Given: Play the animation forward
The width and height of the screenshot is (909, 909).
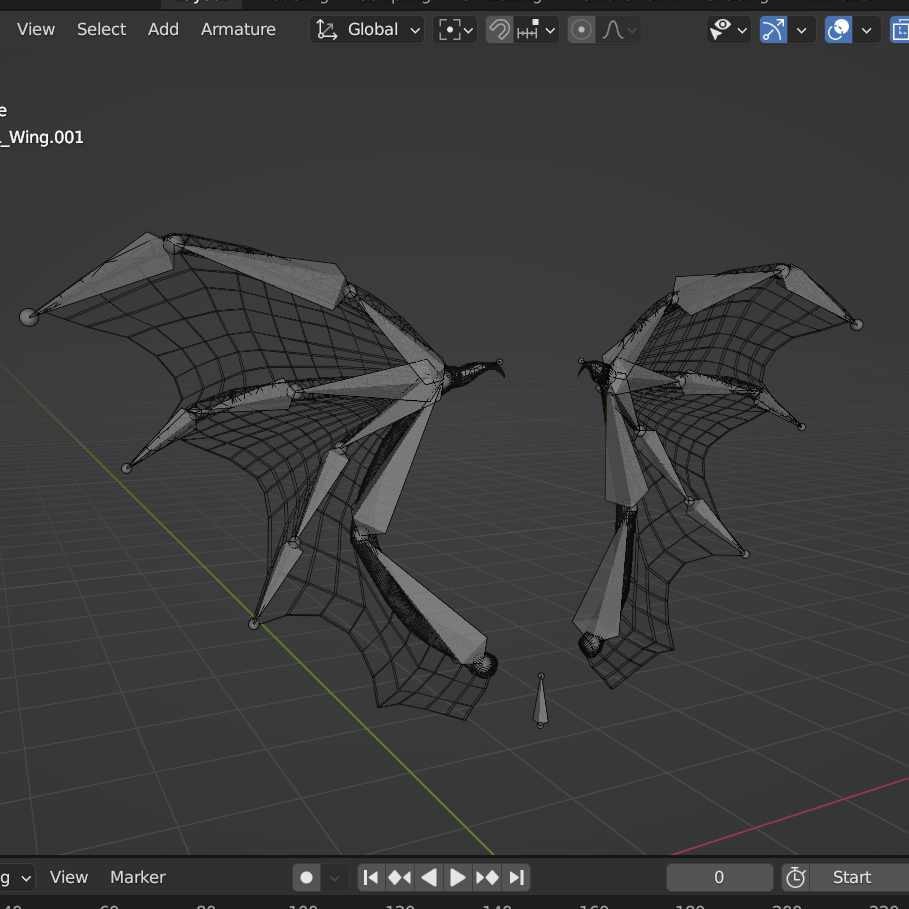Looking at the screenshot, I should pos(457,878).
